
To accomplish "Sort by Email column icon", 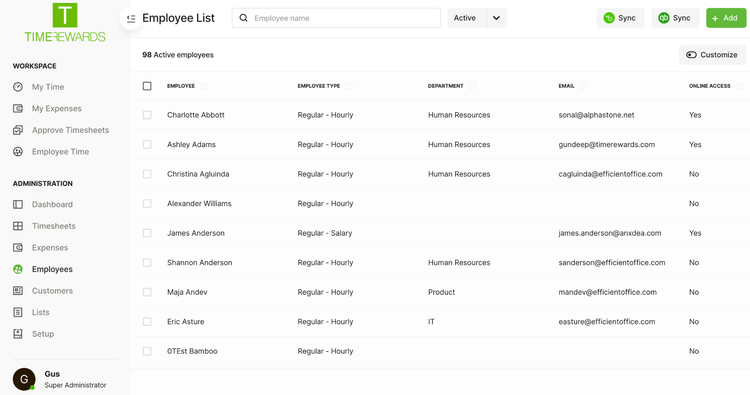I will [584, 86].
